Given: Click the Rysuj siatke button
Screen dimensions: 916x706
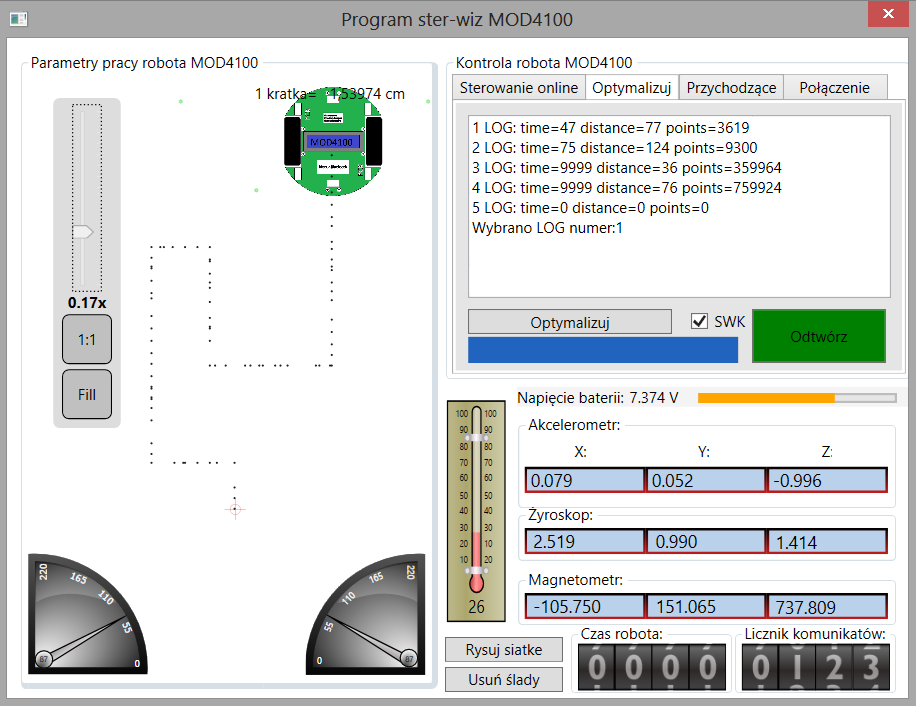Looking at the screenshot, I should [504, 650].
